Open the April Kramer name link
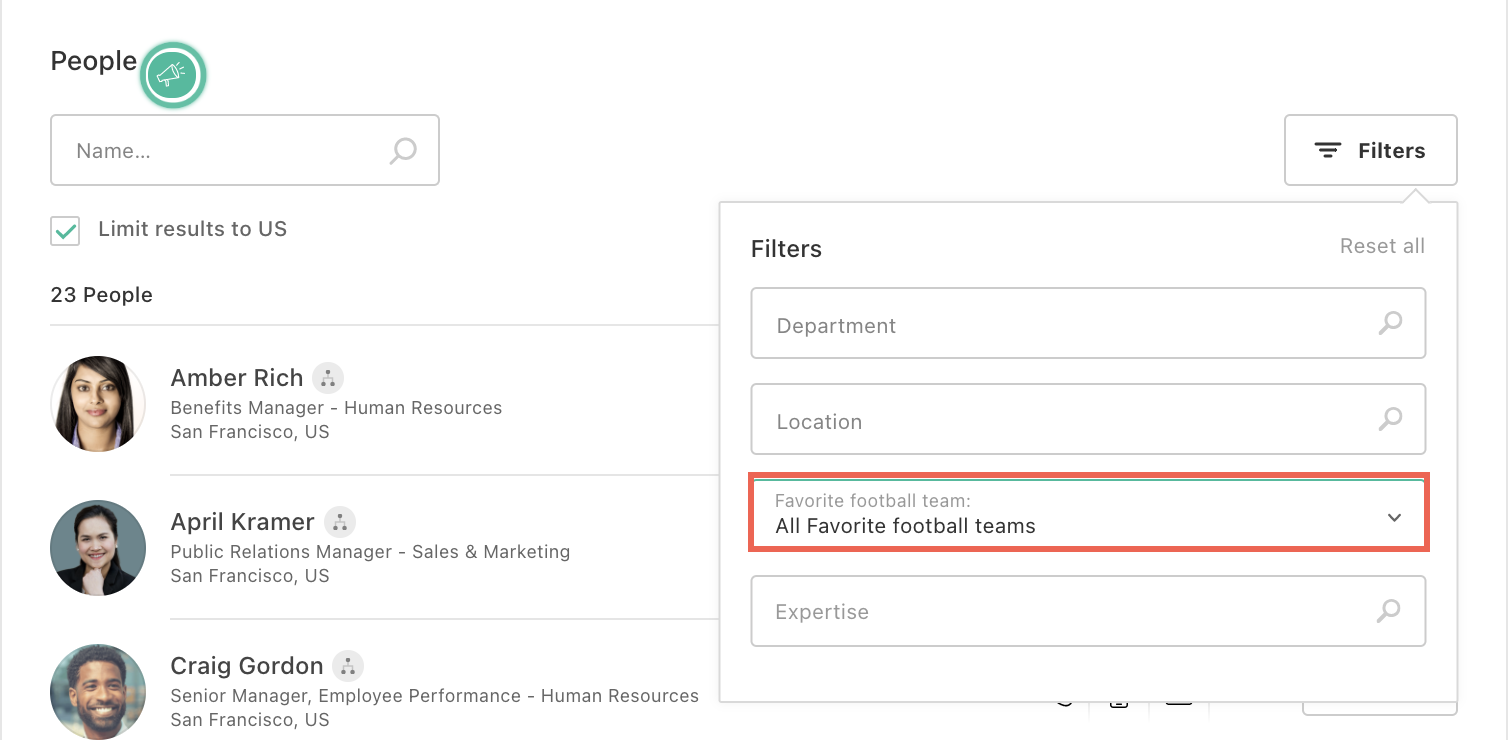 pyautogui.click(x=243, y=522)
